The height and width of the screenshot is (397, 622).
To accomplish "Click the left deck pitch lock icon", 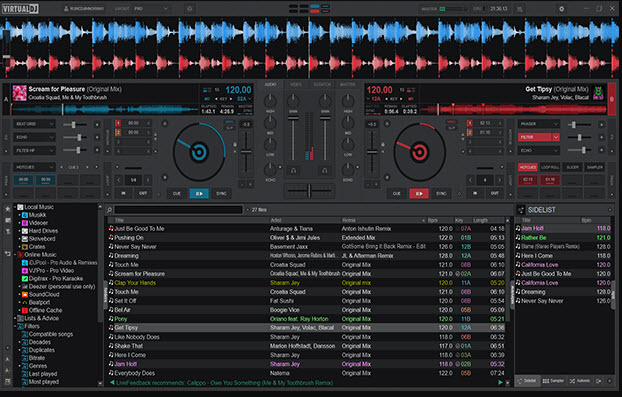I will (235, 145).
